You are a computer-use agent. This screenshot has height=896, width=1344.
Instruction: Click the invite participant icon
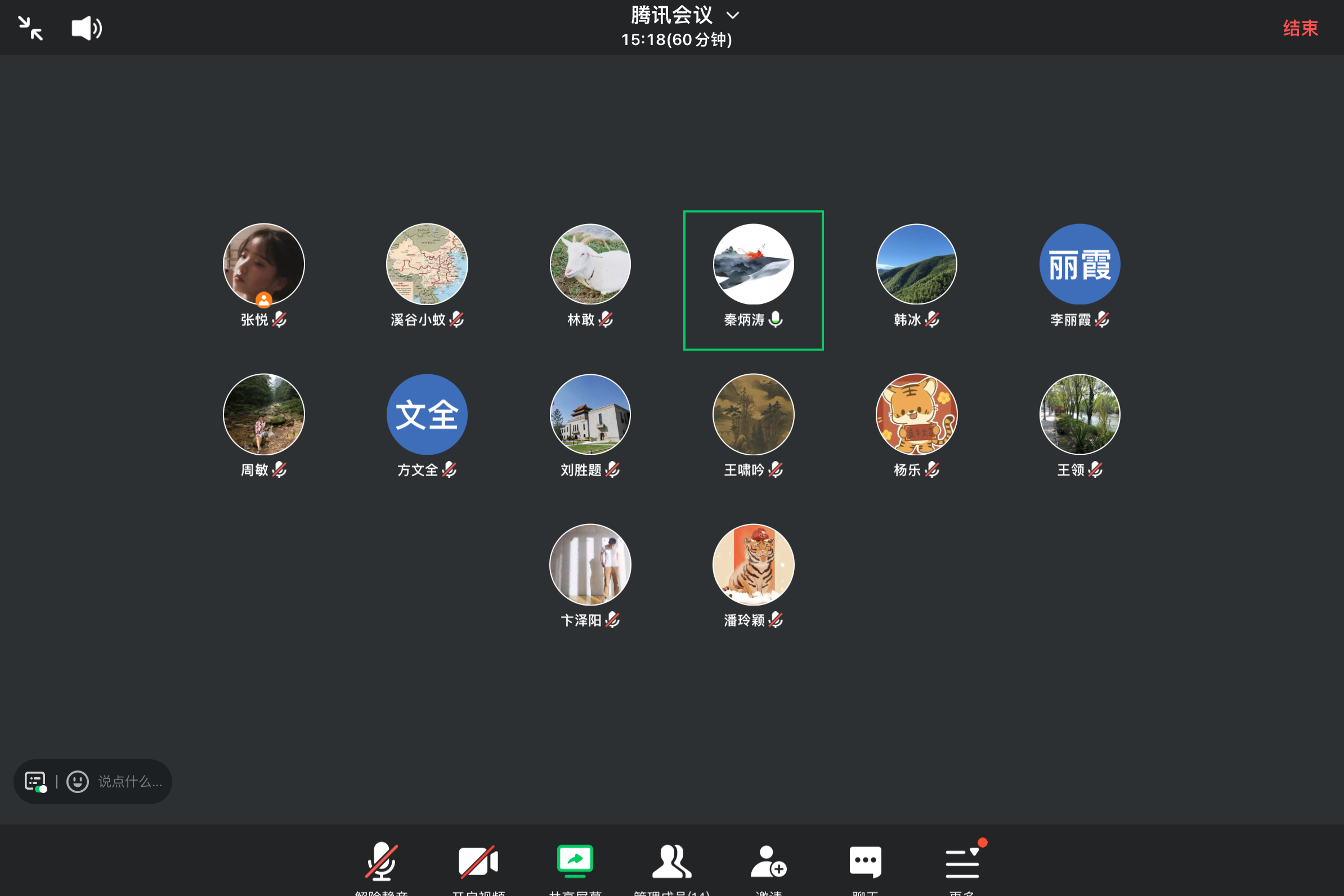tap(769, 862)
